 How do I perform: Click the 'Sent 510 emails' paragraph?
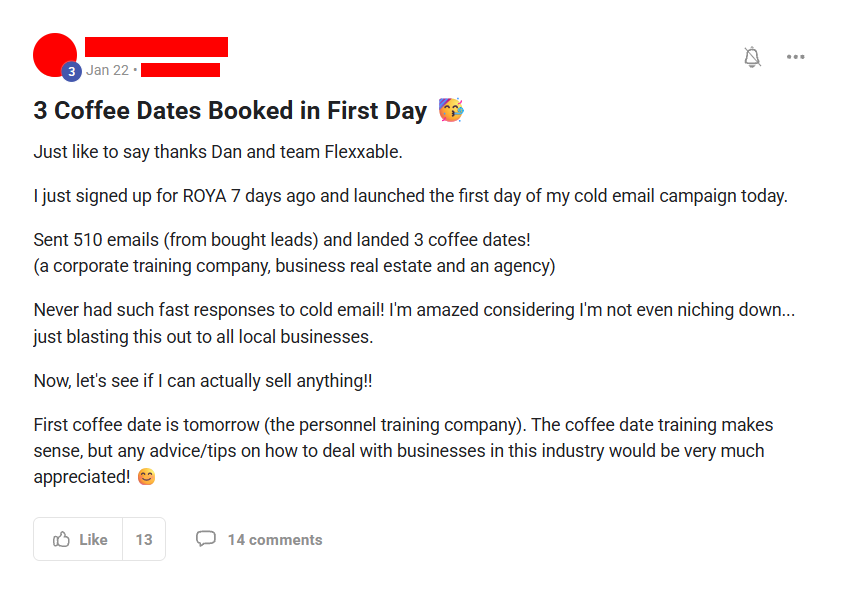point(294,253)
